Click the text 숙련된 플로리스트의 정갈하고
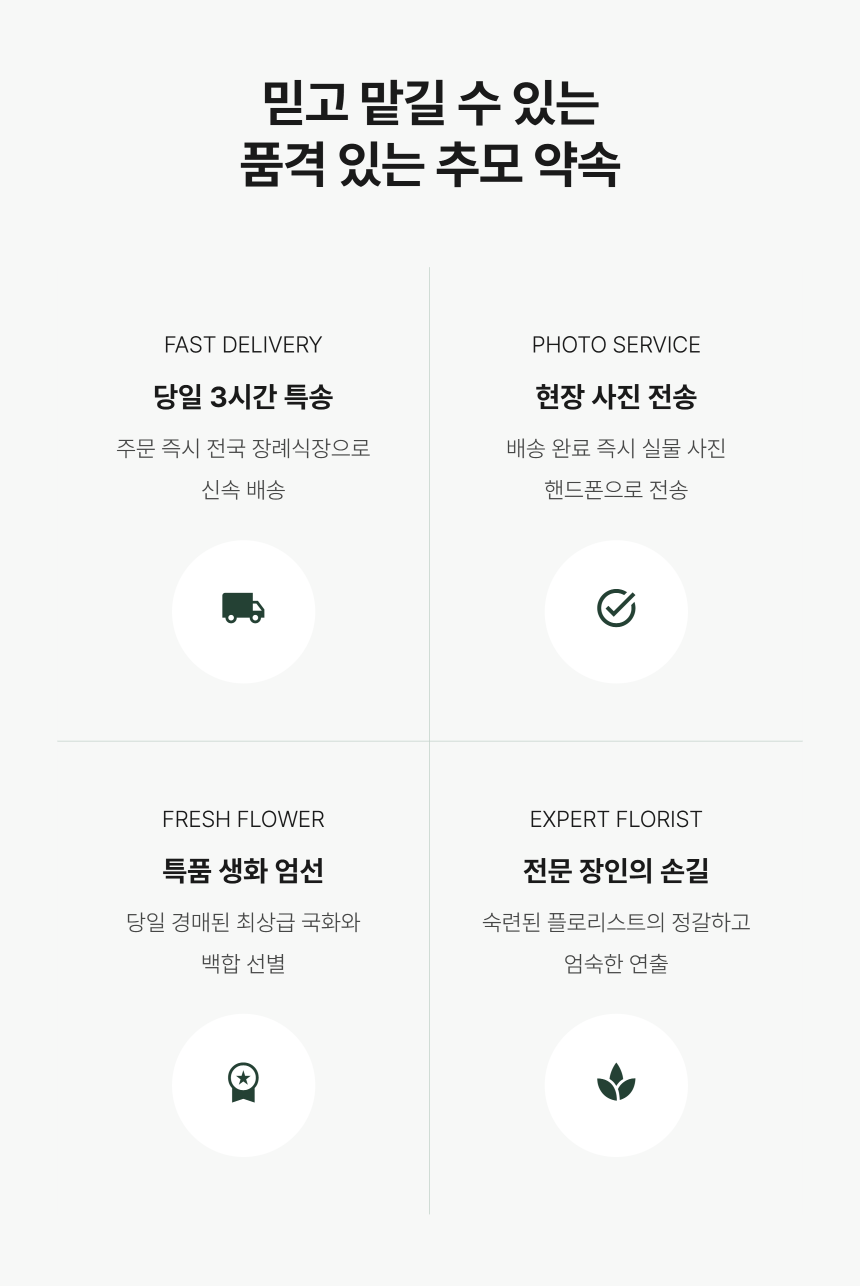 [x=616, y=922]
